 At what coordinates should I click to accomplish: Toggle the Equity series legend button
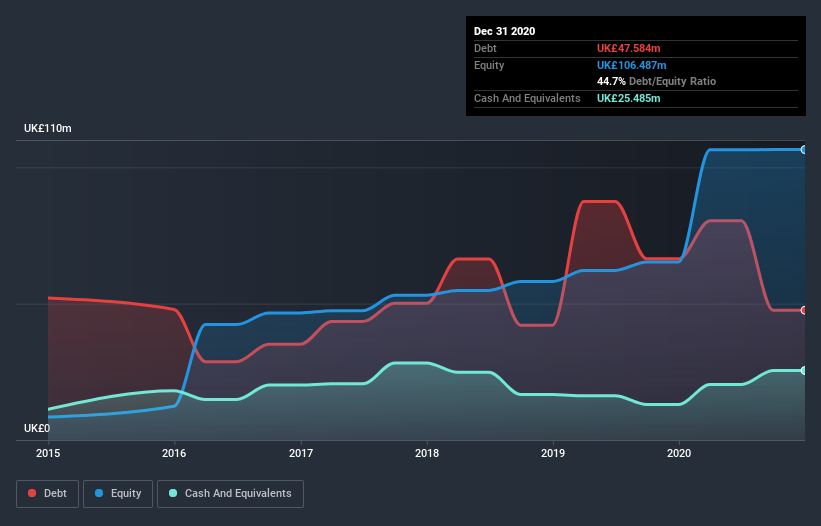[x=118, y=494]
